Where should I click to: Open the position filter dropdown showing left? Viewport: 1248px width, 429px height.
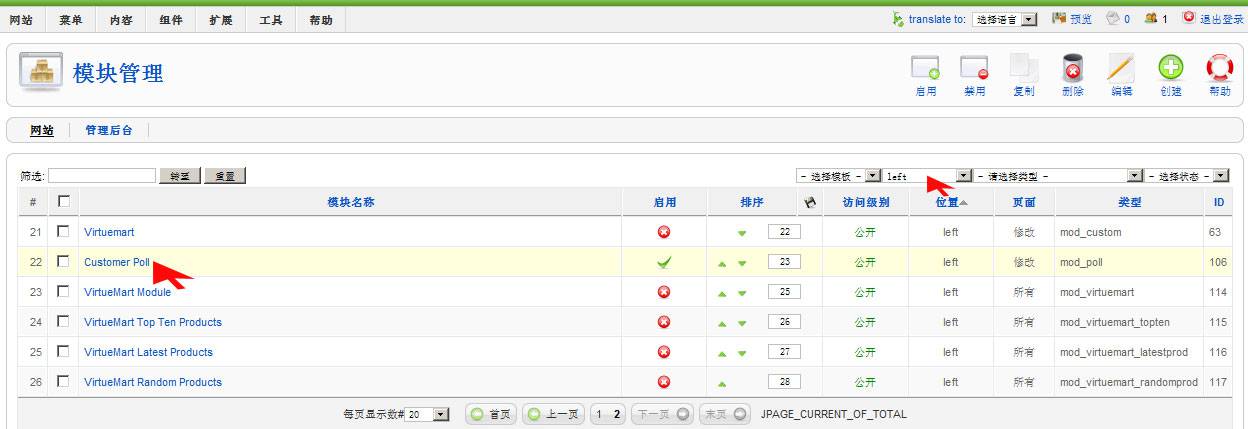pos(927,175)
